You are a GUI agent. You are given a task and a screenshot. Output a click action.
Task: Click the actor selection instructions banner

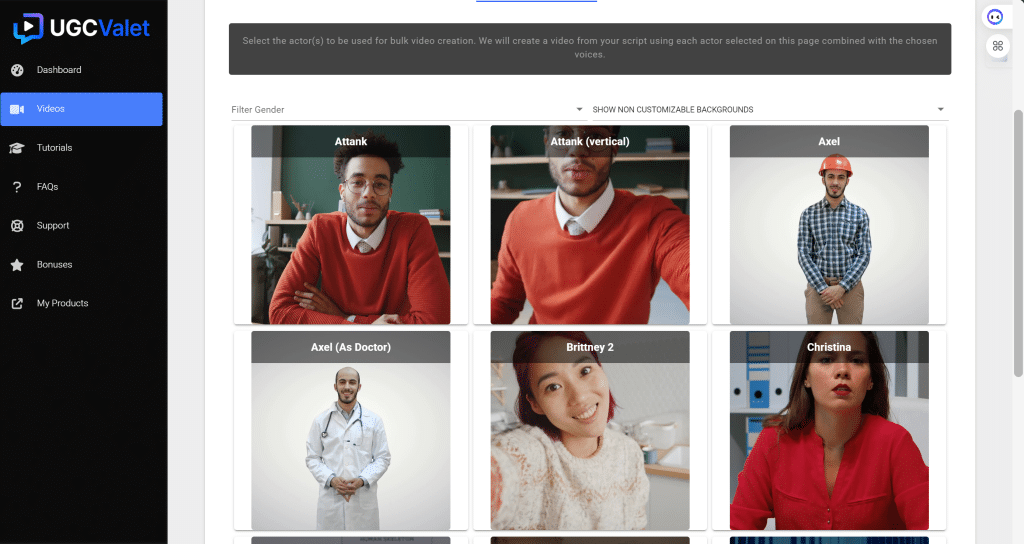coord(590,49)
